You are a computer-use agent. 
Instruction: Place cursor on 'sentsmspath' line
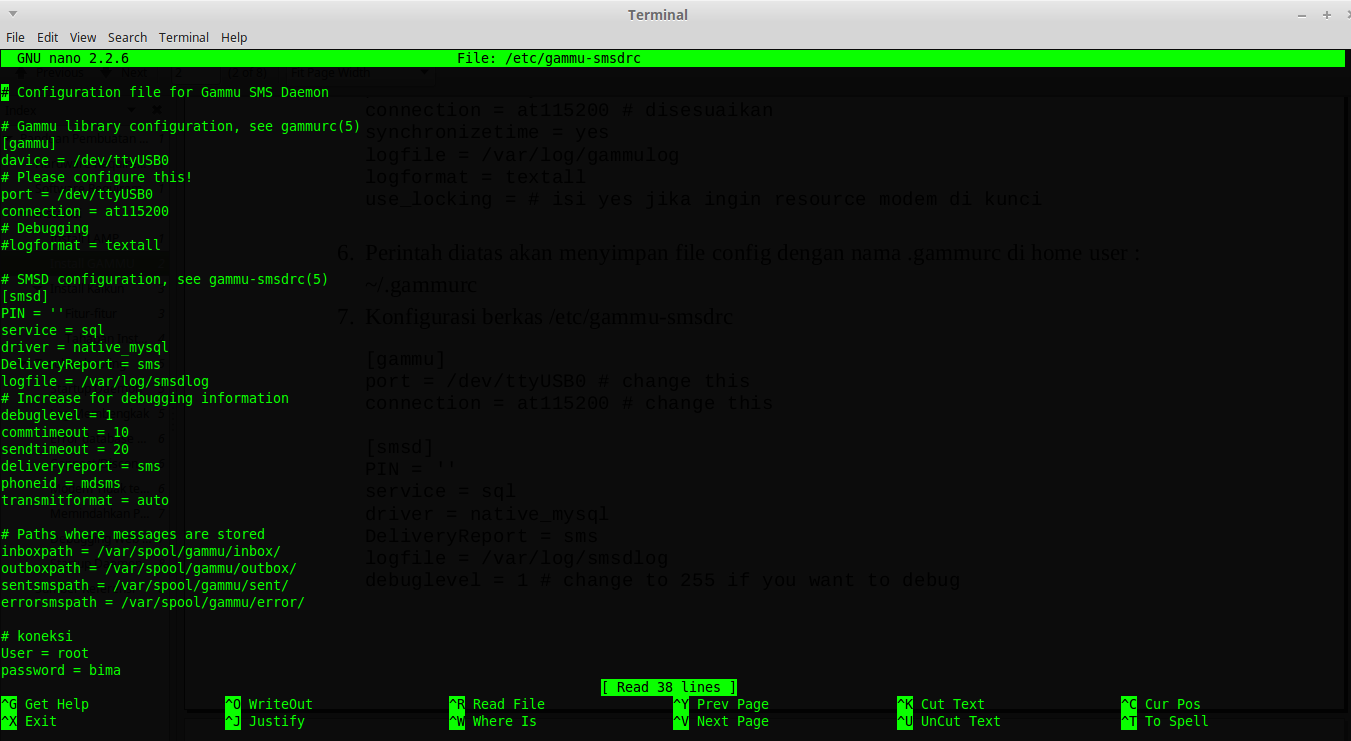[x=145, y=585]
